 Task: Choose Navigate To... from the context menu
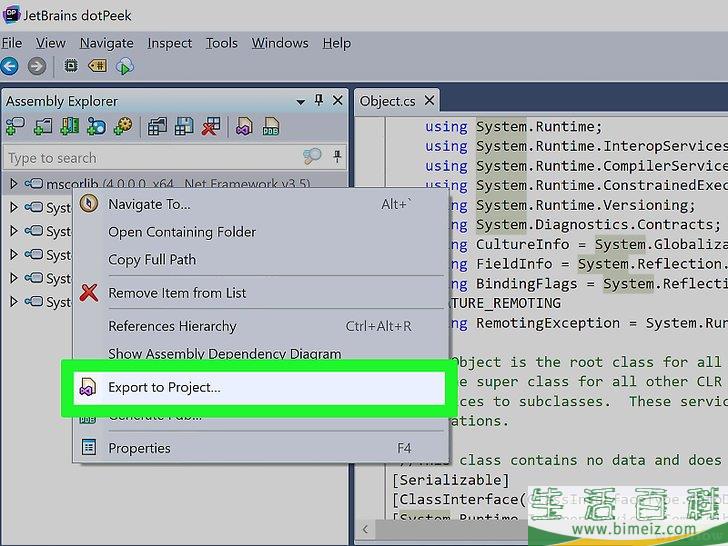(260, 204)
